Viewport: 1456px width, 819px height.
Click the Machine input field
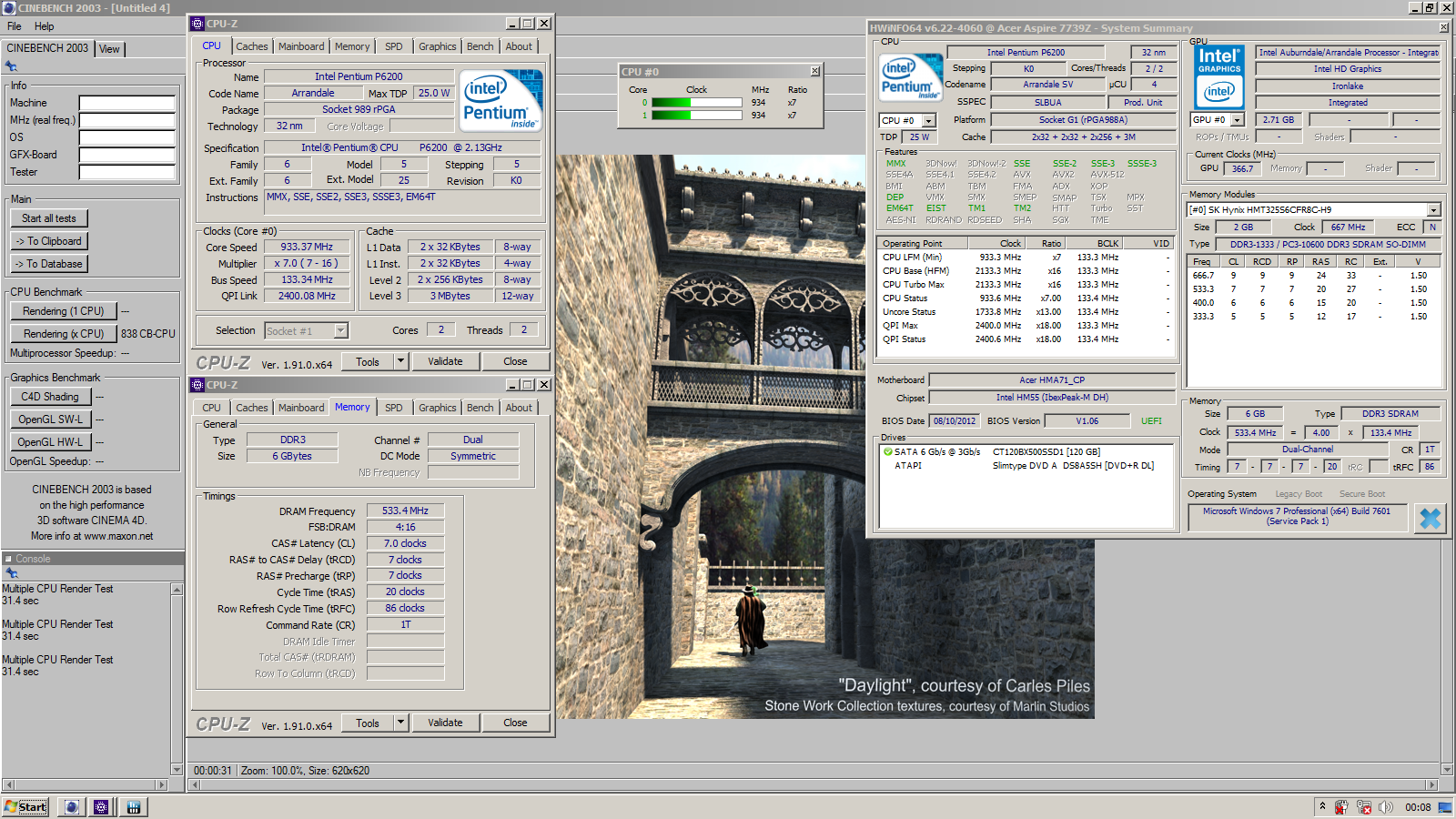coord(126,103)
